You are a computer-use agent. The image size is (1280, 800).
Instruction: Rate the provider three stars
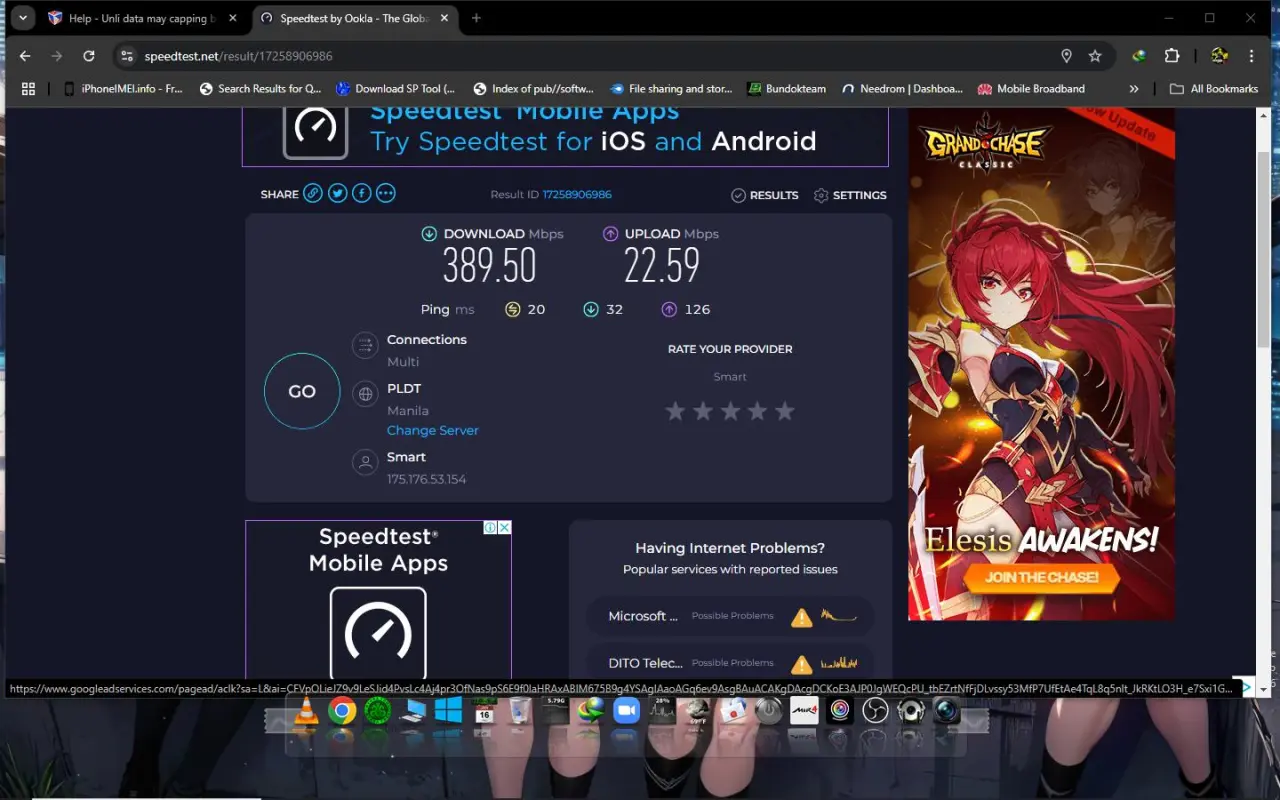point(730,411)
